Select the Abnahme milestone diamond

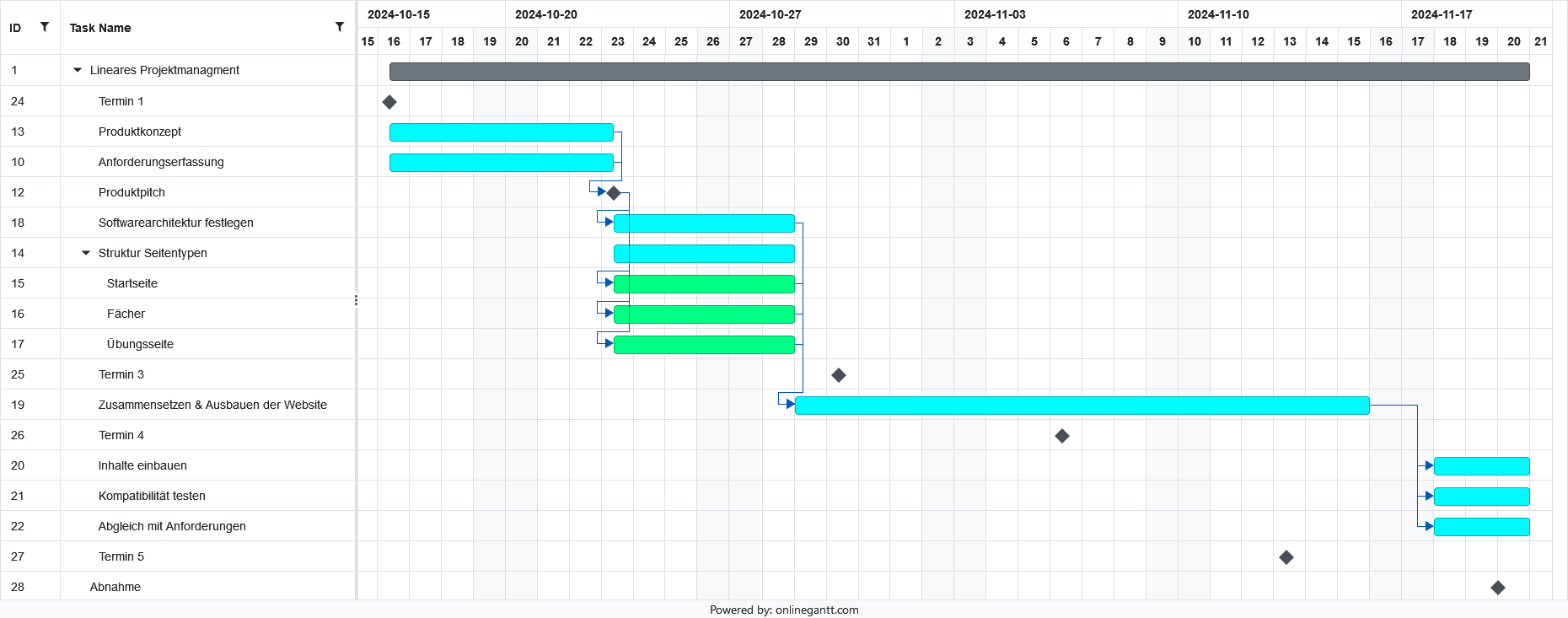pos(1498,588)
